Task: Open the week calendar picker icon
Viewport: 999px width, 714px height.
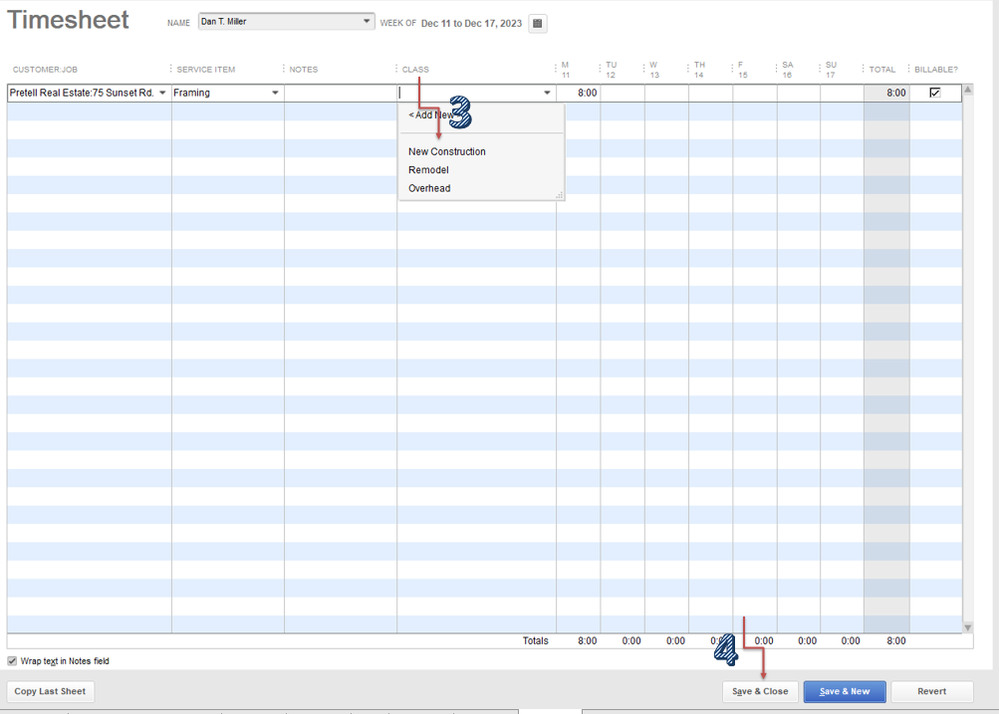Action: pos(537,24)
